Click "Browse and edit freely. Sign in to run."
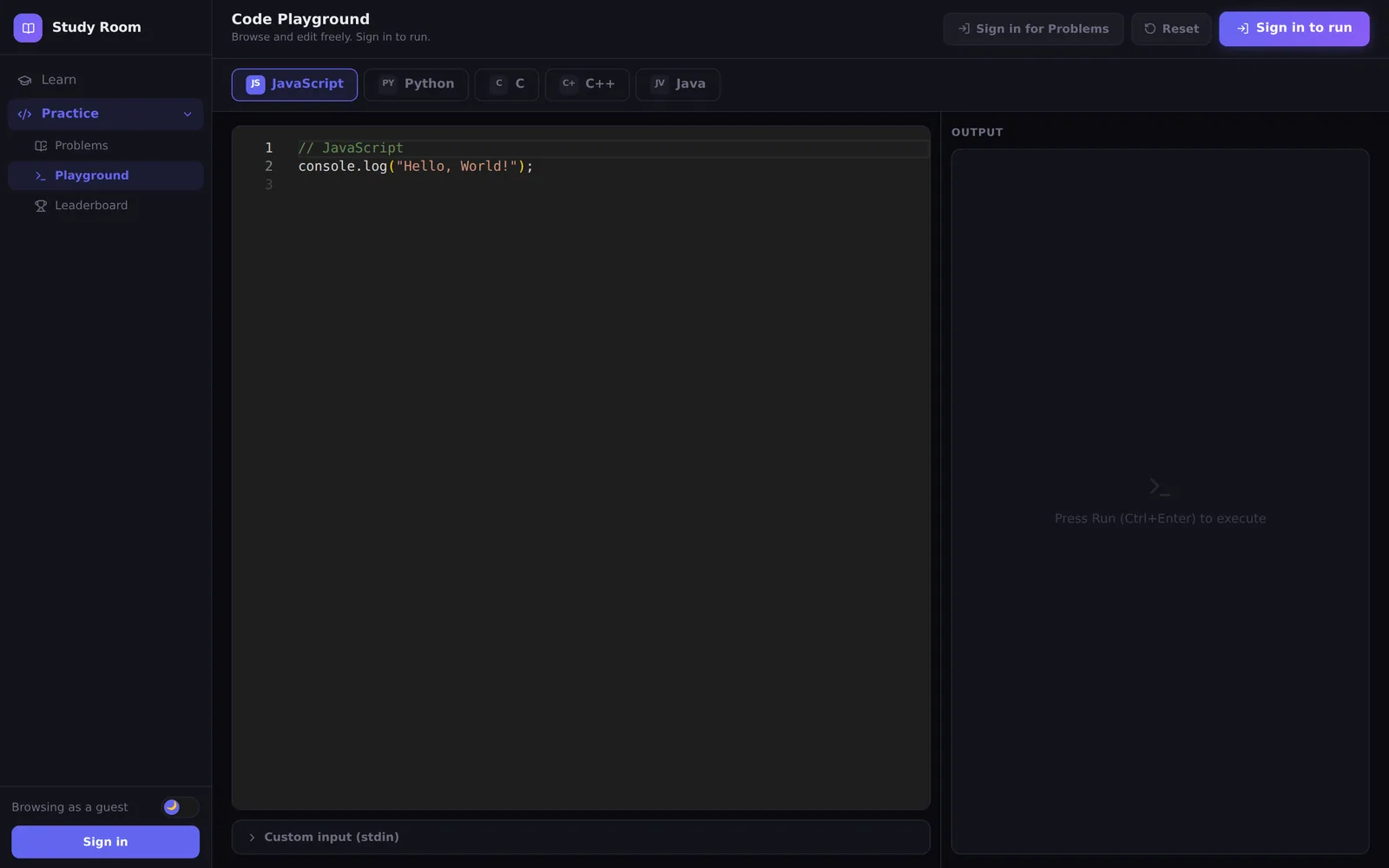This screenshot has height=868, width=1389. pyautogui.click(x=331, y=37)
